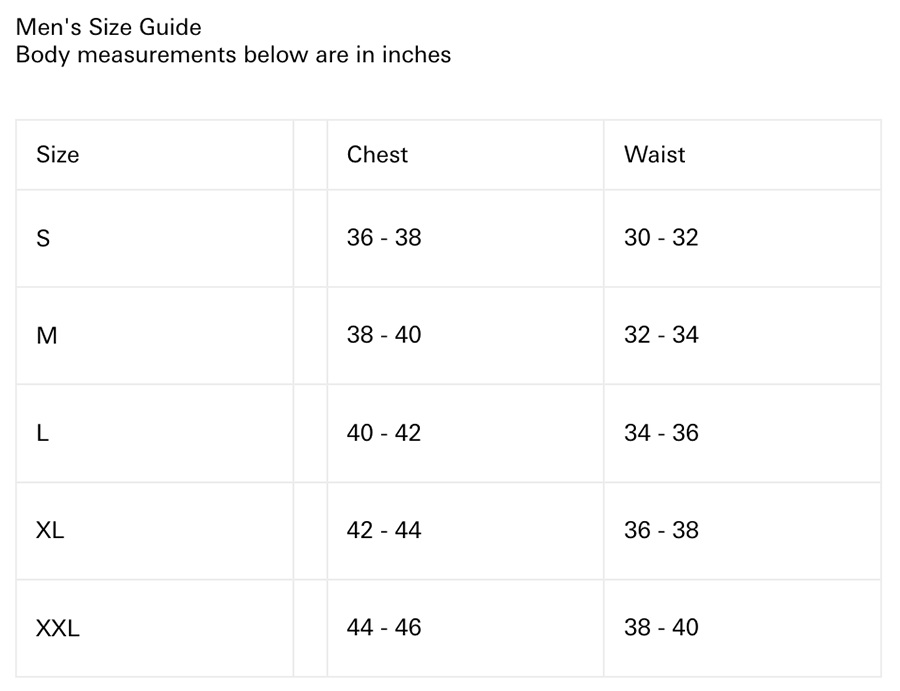
Task: Click the XXL size row label
Action: 58,628
